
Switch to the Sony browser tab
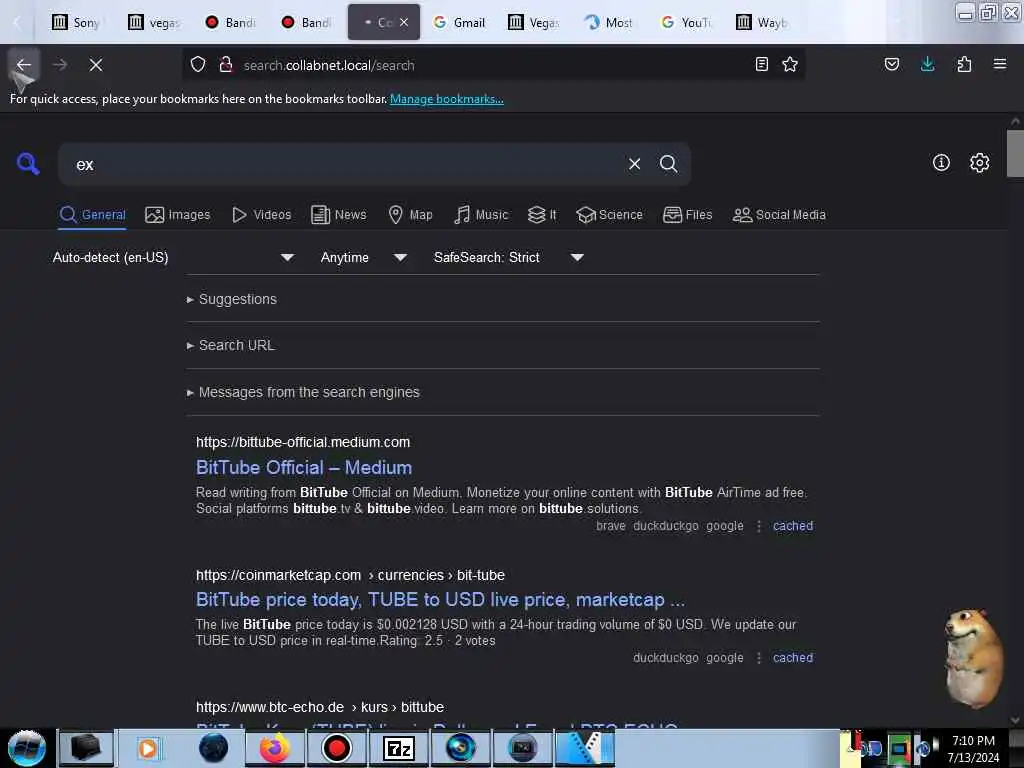(76, 22)
